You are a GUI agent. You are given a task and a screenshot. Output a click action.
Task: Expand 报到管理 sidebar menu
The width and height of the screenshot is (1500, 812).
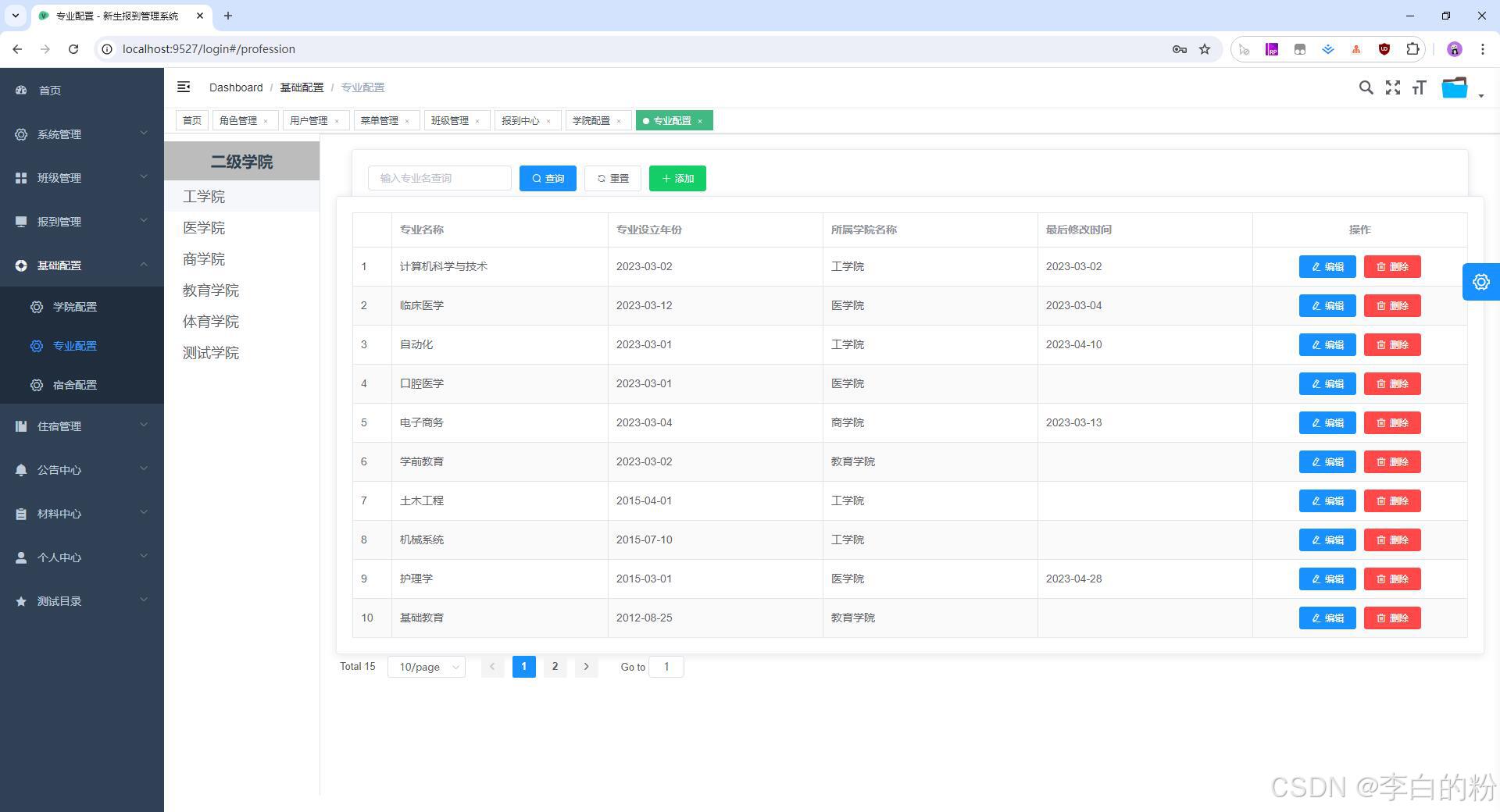pos(82,221)
